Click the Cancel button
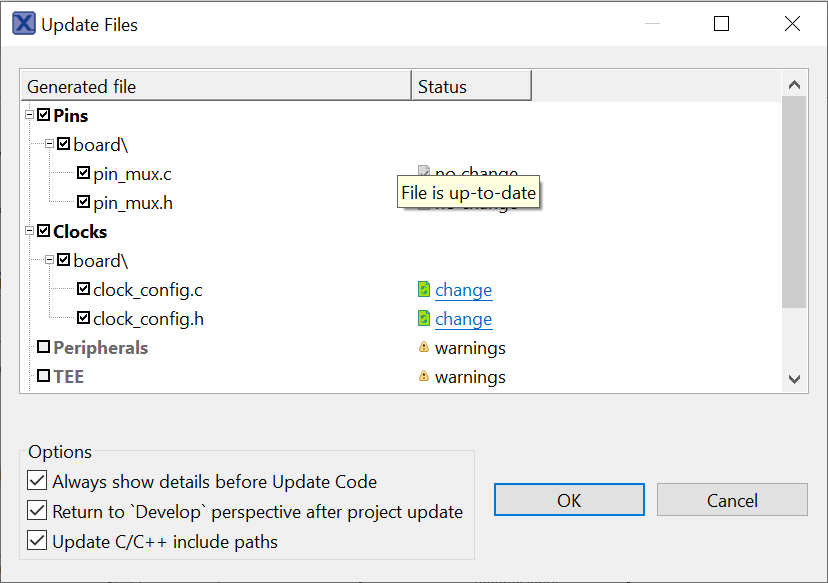This screenshot has height=583, width=828. 731,500
